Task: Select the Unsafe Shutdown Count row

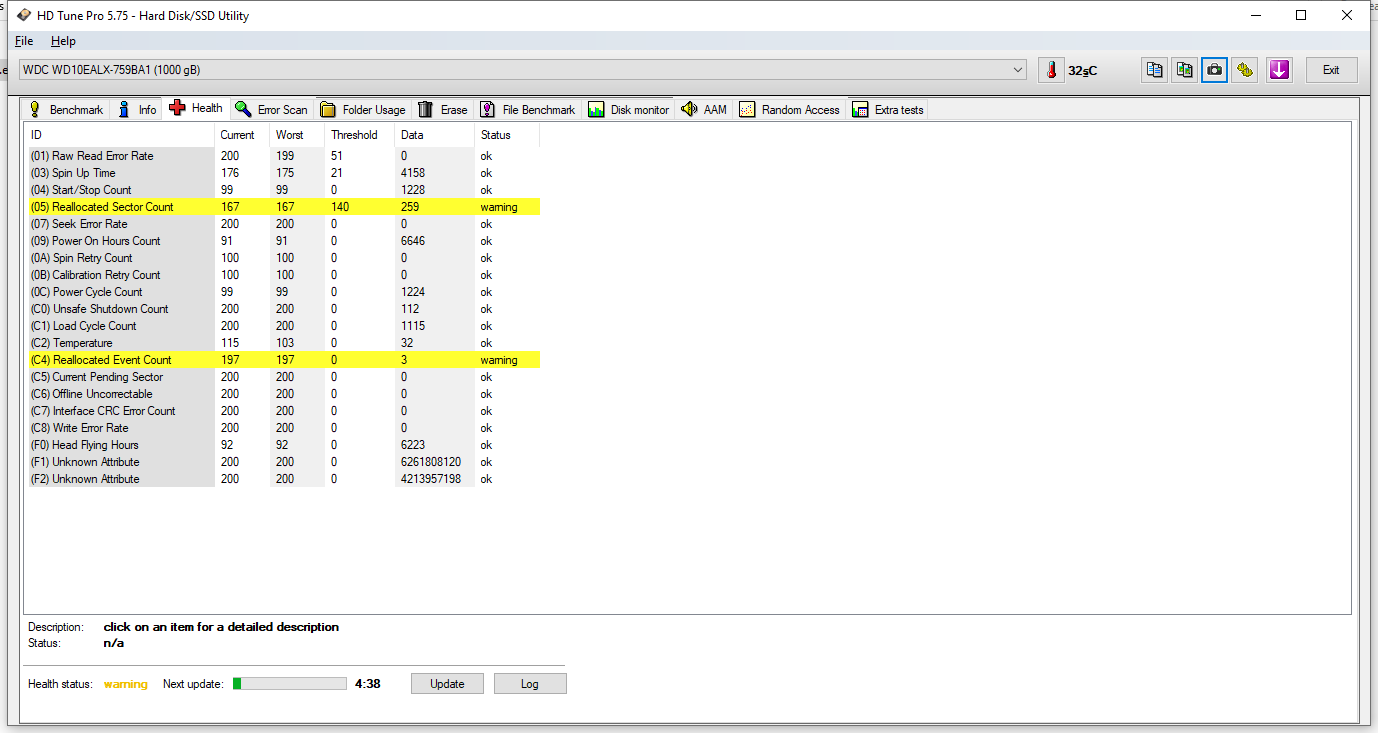Action: [x=283, y=309]
